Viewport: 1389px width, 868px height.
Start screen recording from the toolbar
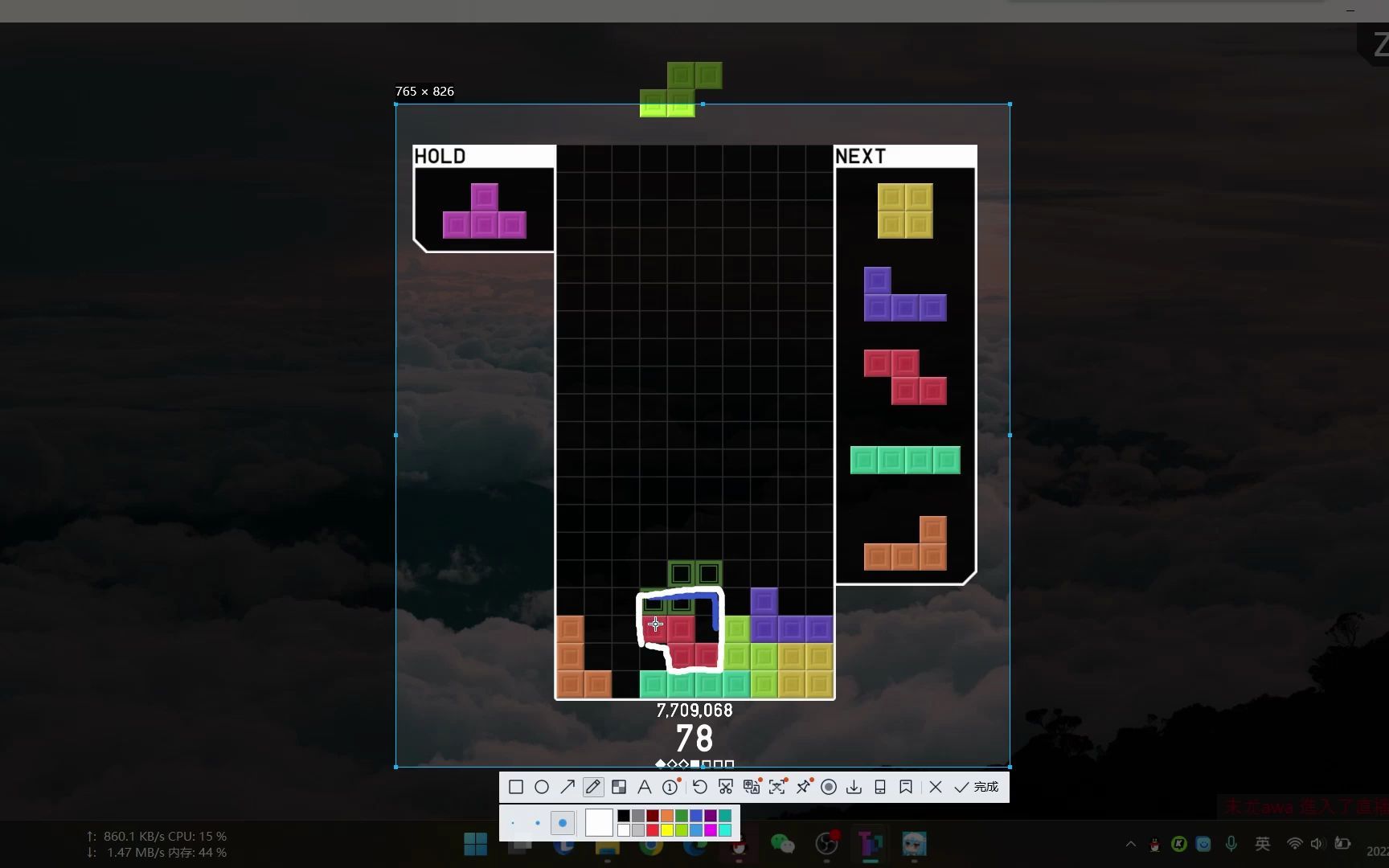829,787
